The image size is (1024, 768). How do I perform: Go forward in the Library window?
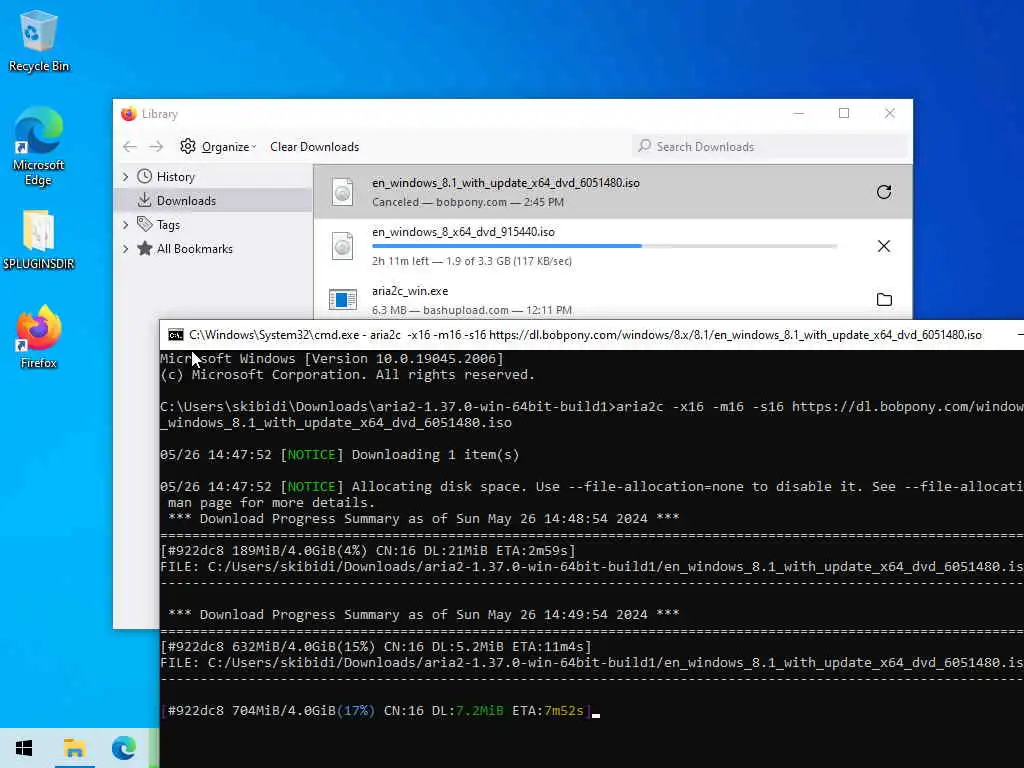pos(156,146)
